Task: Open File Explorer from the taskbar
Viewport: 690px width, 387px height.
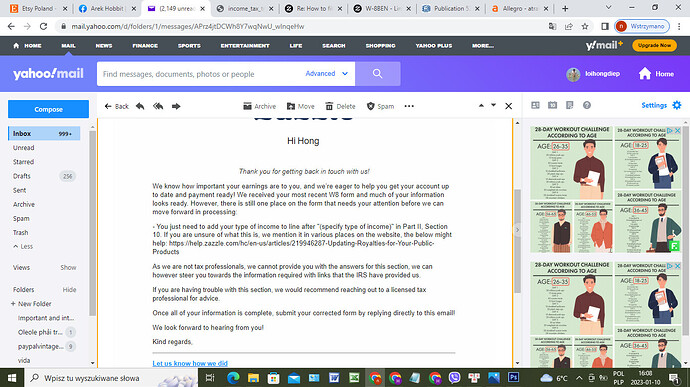Action: [253, 378]
